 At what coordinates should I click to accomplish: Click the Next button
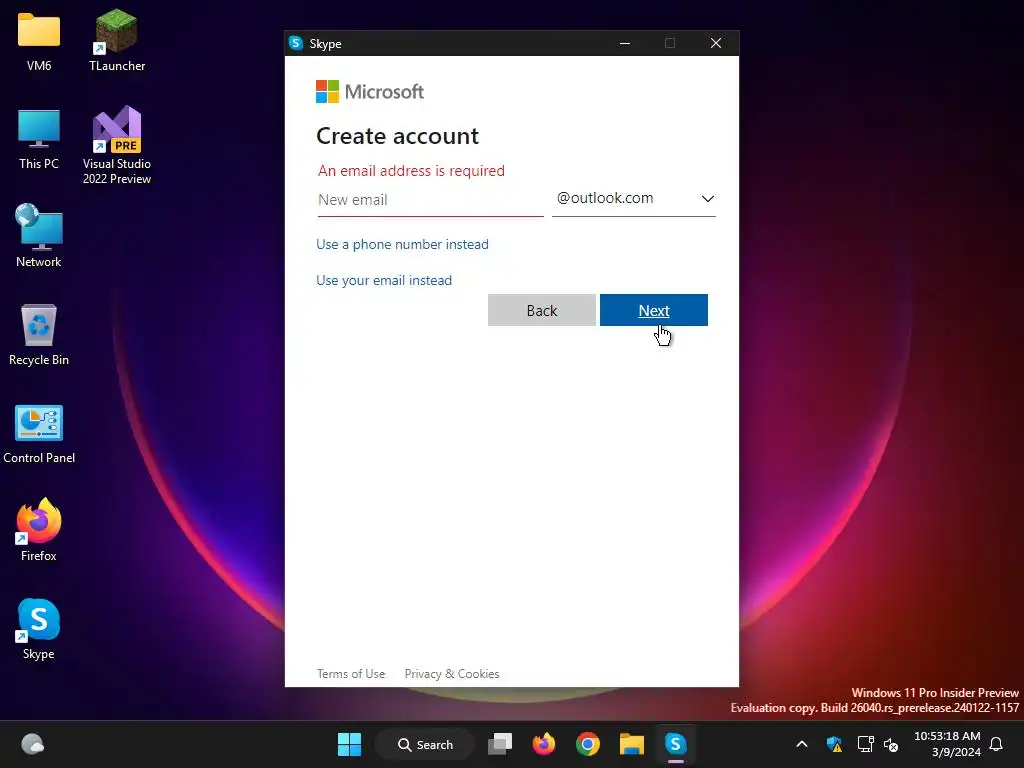[x=654, y=310]
